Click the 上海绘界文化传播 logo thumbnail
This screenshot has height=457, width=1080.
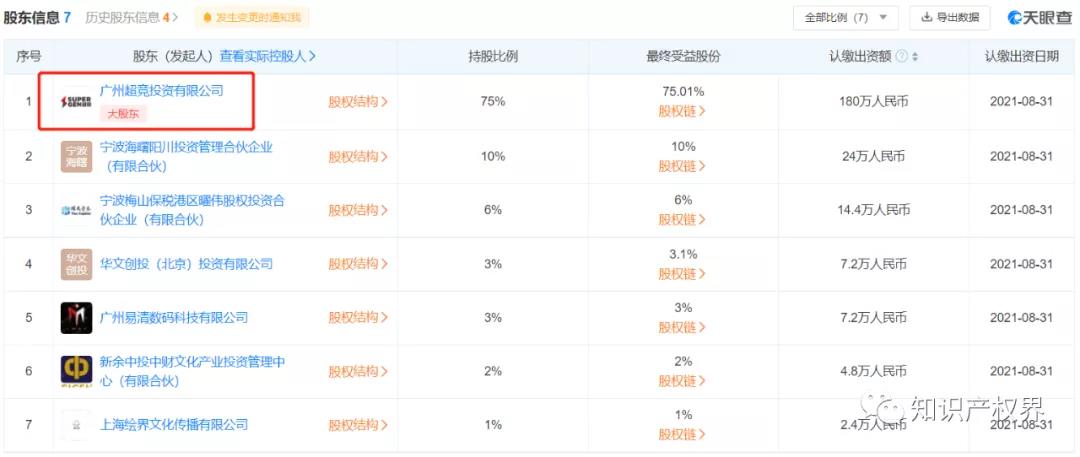pos(76,425)
